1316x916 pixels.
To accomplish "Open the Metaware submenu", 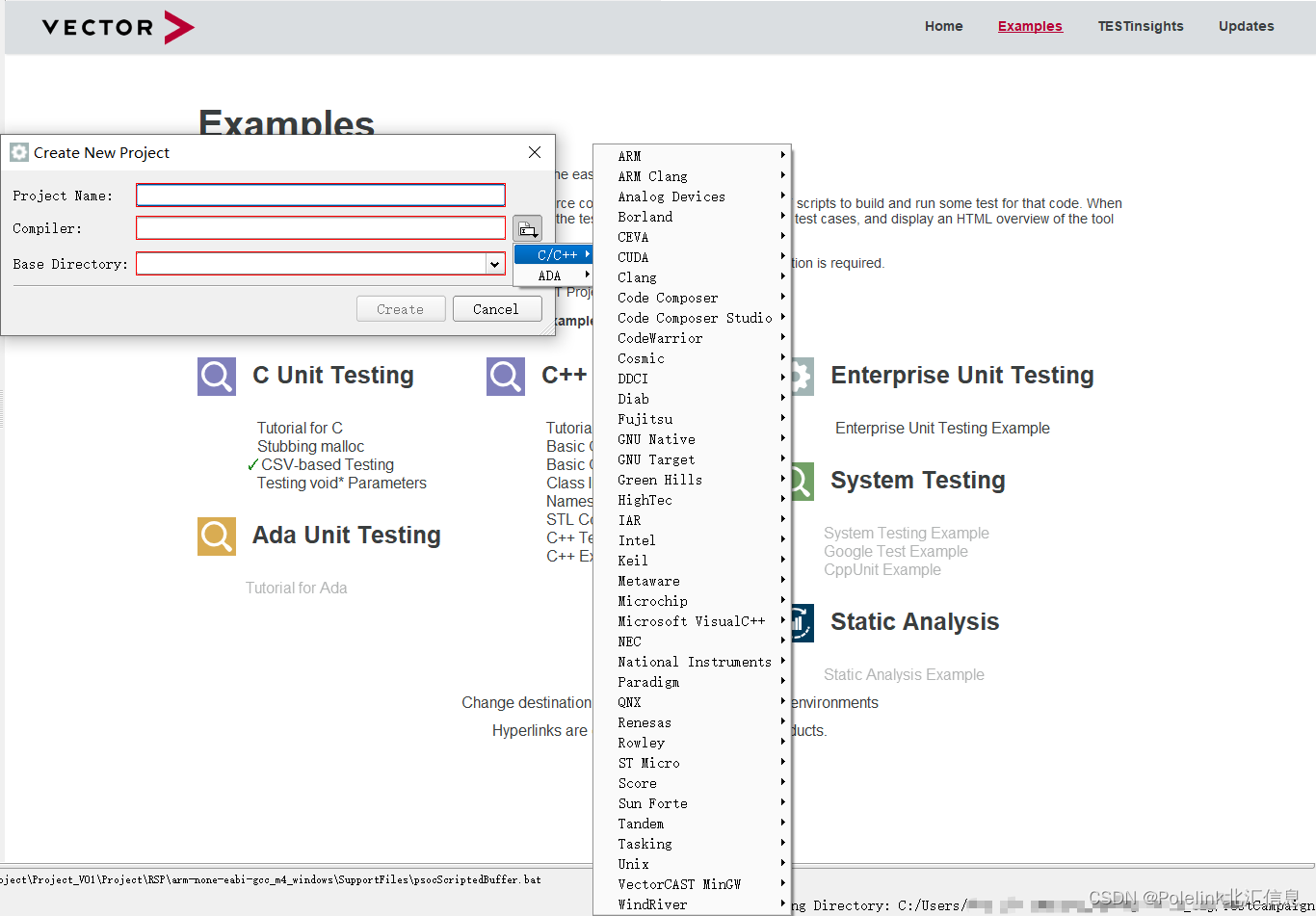I will click(692, 581).
